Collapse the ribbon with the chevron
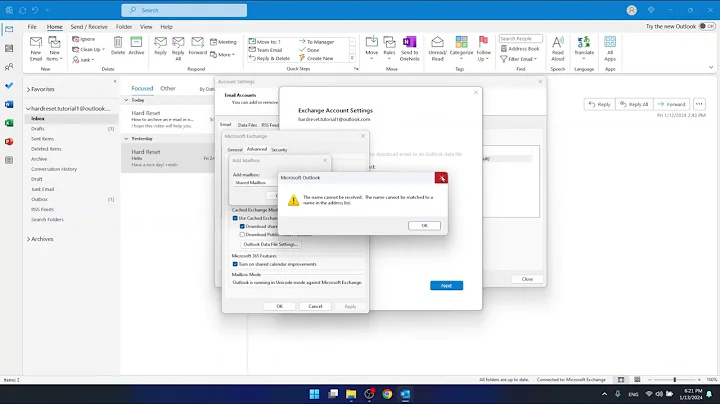720x404 pixels. pyautogui.click(x=711, y=67)
